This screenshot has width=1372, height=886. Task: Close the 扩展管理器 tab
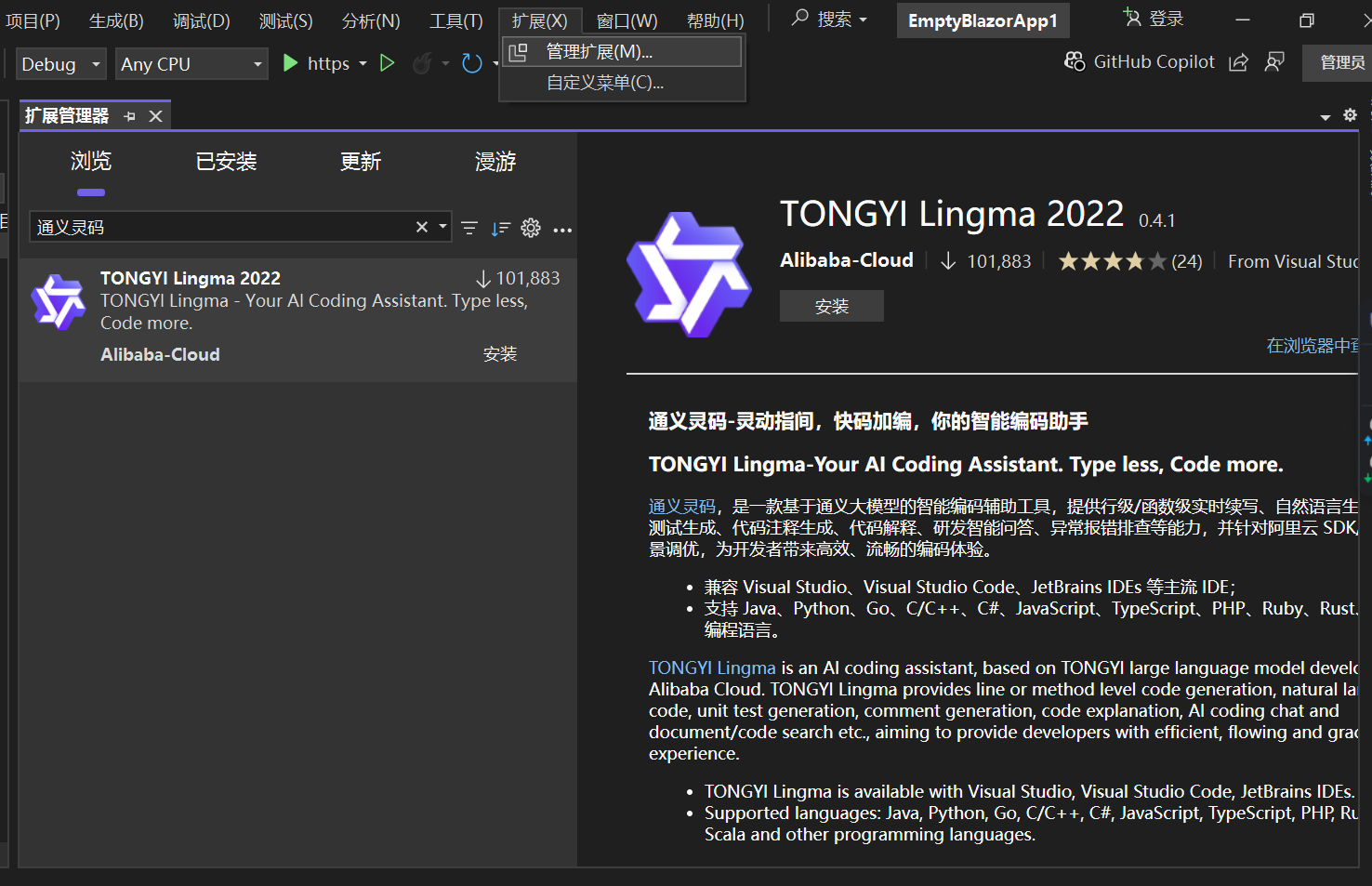156,116
